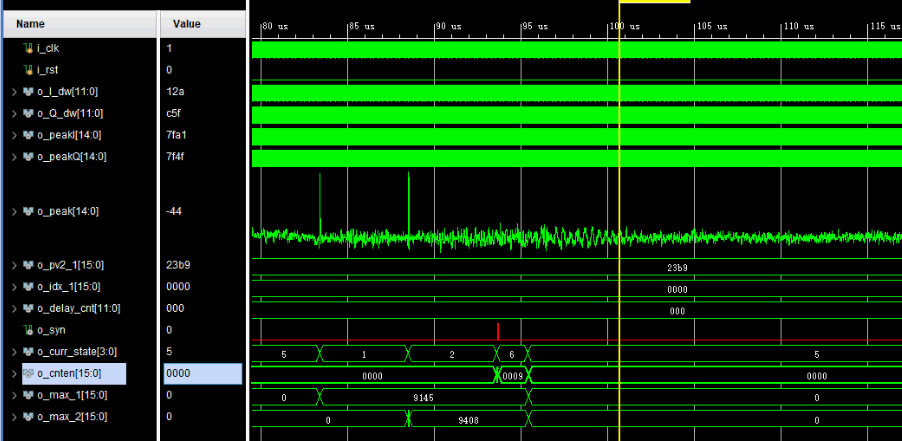Viewport: 902px width, 441px height.
Task: Expand the o_pv2_1[15:0] bus
Action: (x=14, y=265)
